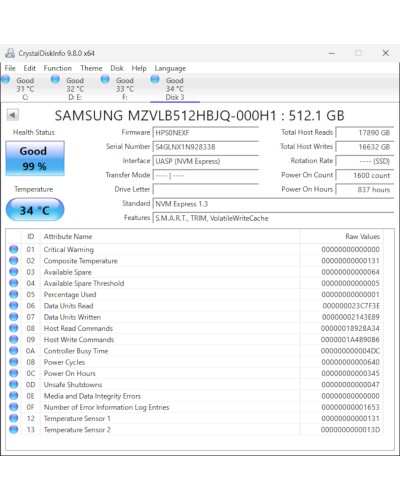
Task: Click the status icon for Unsafe Shutdowns
Action: point(14,384)
